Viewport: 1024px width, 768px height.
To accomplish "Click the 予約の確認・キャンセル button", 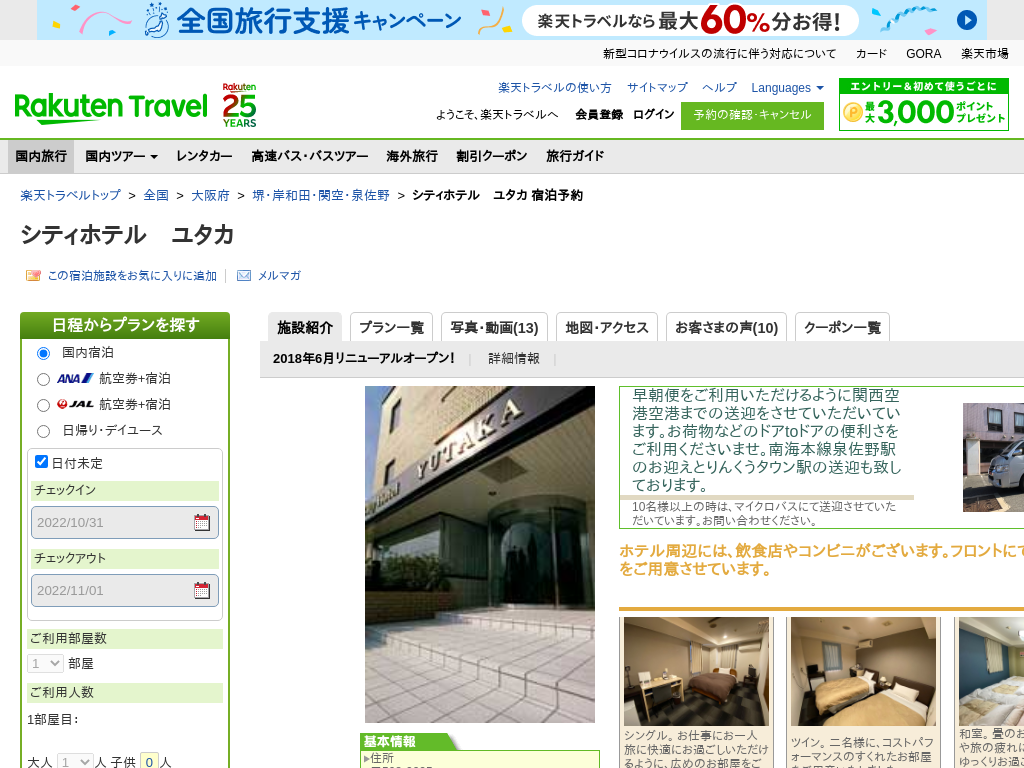I will point(752,116).
